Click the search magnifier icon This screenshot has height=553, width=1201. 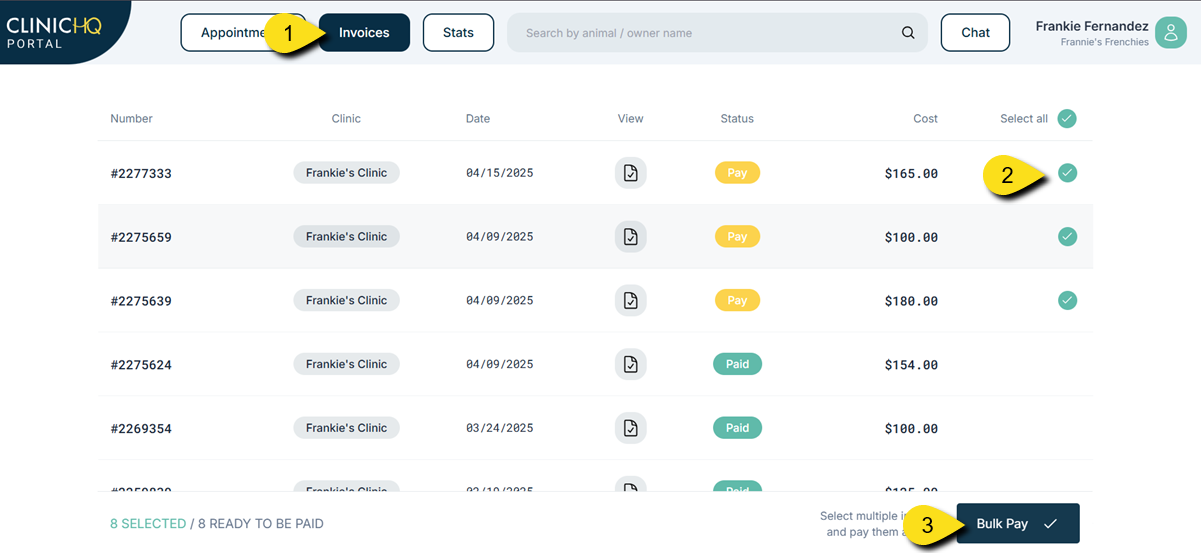pos(908,33)
